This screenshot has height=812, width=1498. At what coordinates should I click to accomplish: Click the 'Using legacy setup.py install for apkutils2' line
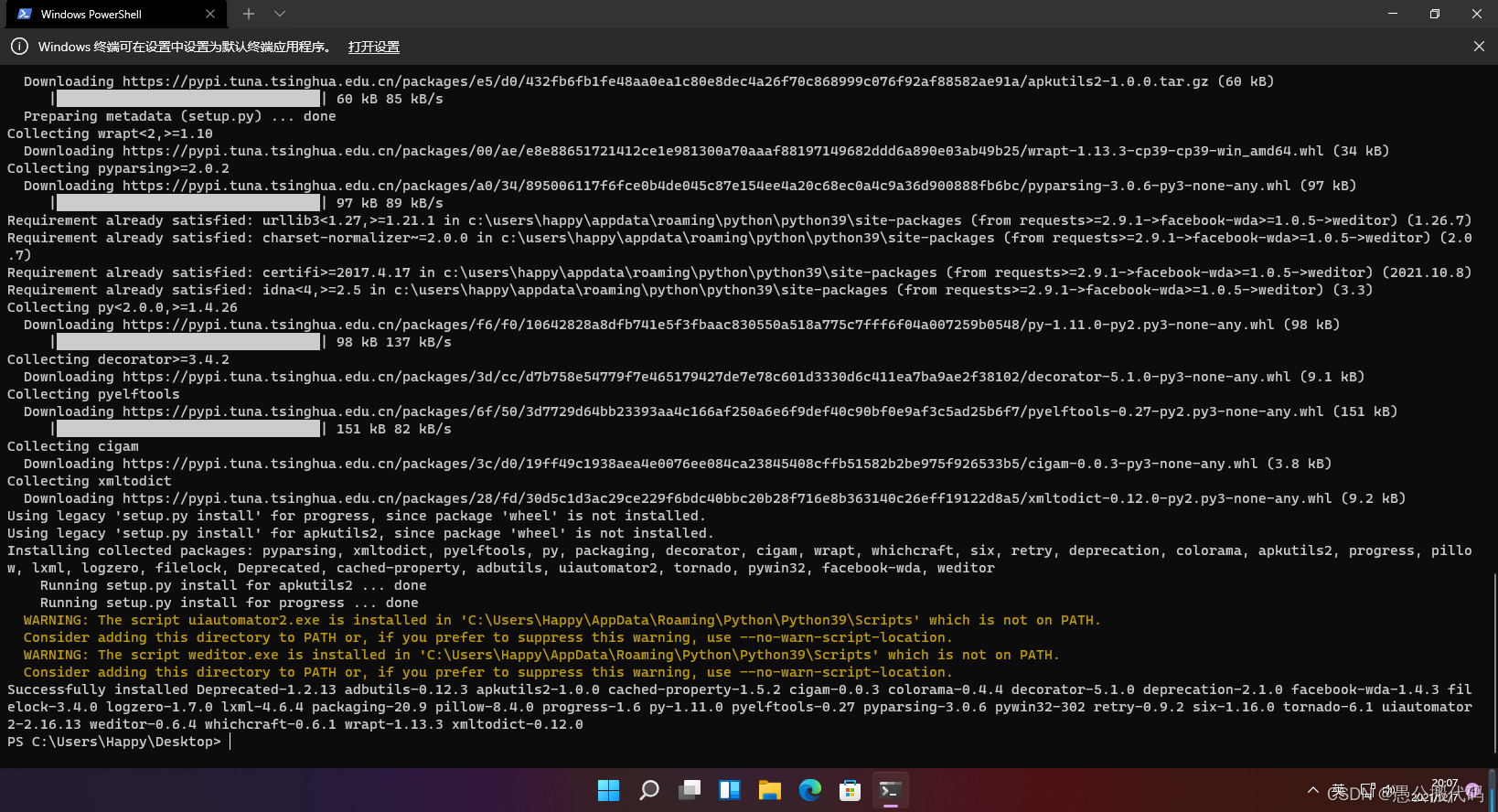pyautogui.click(x=360, y=533)
